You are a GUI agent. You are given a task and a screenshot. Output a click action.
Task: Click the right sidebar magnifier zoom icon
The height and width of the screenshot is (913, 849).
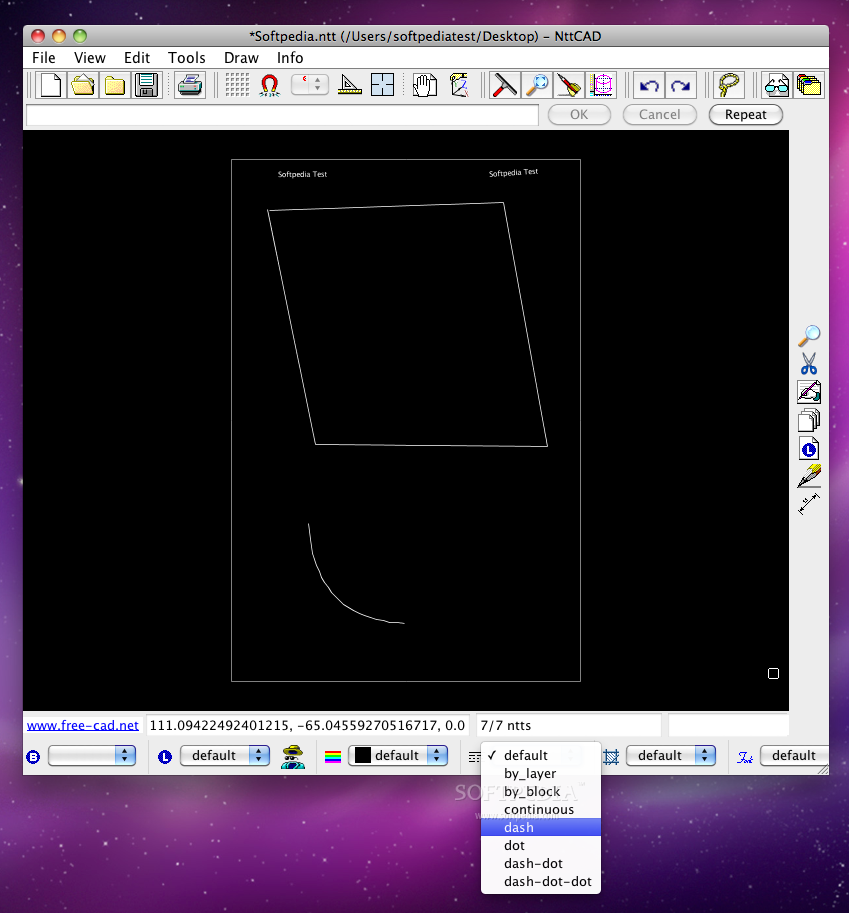point(809,336)
